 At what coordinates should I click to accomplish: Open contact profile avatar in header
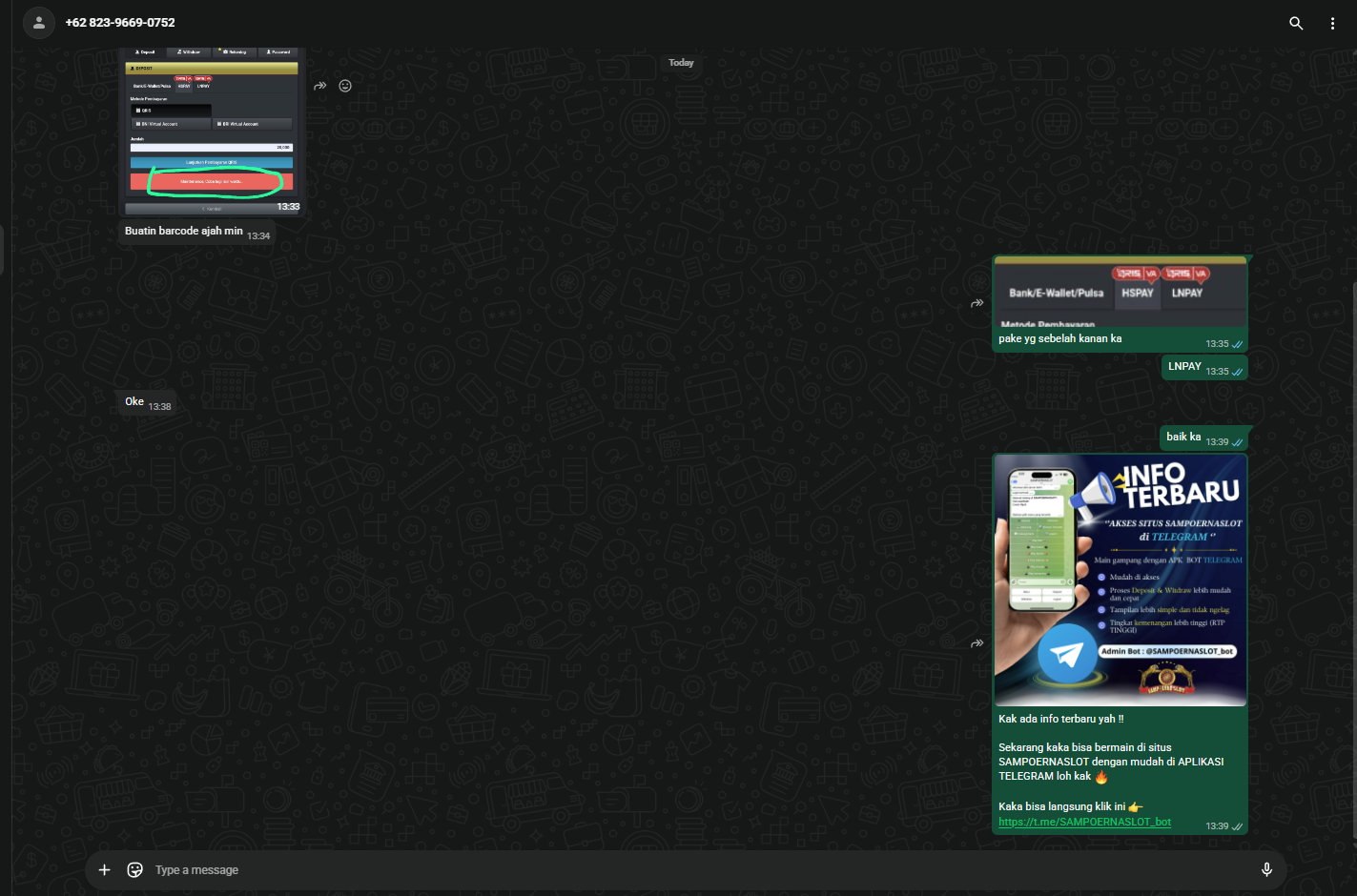pyautogui.click(x=39, y=23)
